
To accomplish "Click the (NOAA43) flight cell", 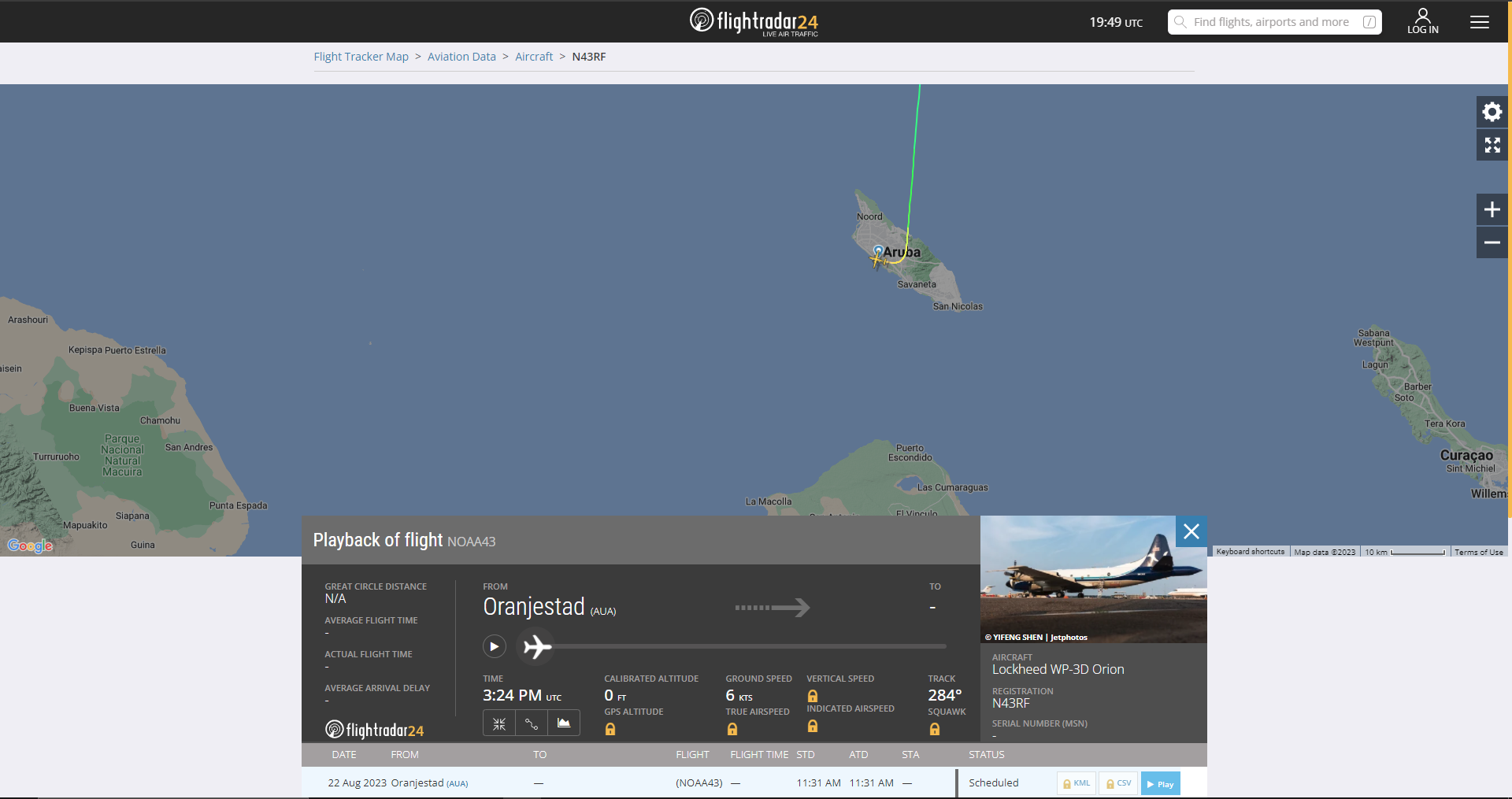I will [699, 783].
